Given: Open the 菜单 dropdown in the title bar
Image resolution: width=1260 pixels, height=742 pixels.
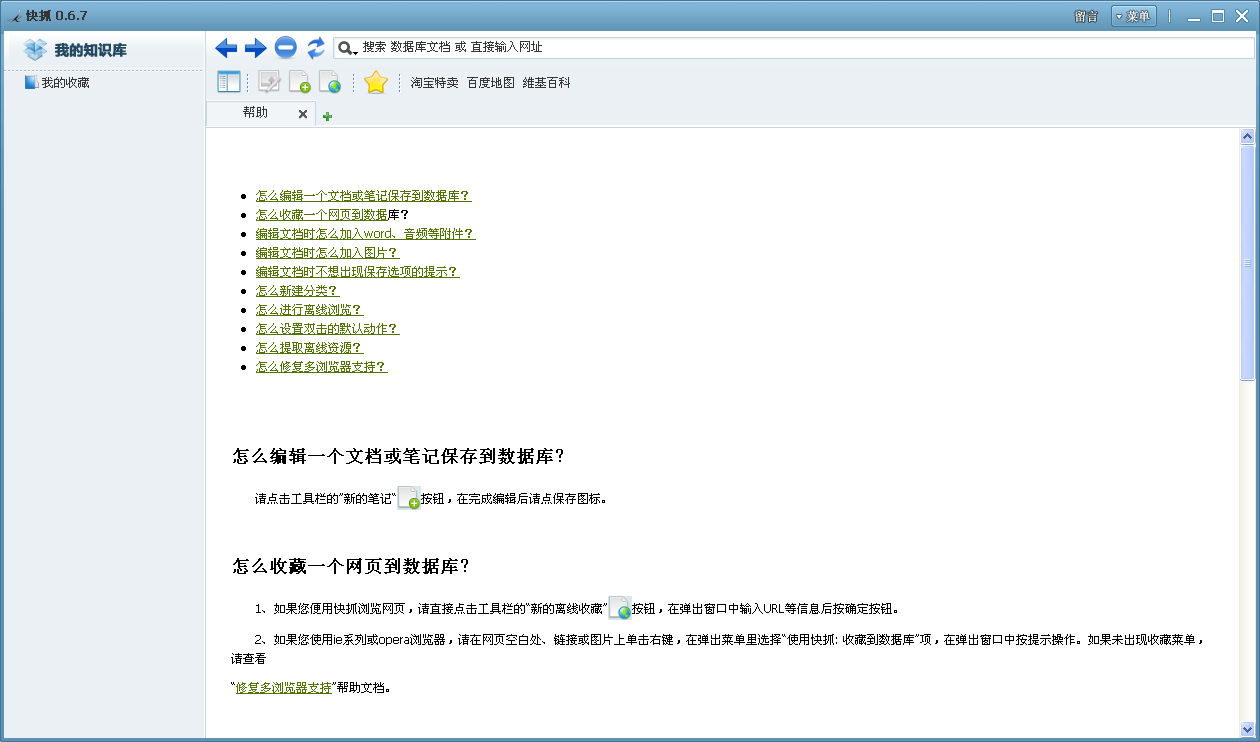Looking at the screenshot, I should (x=1133, y=16).
